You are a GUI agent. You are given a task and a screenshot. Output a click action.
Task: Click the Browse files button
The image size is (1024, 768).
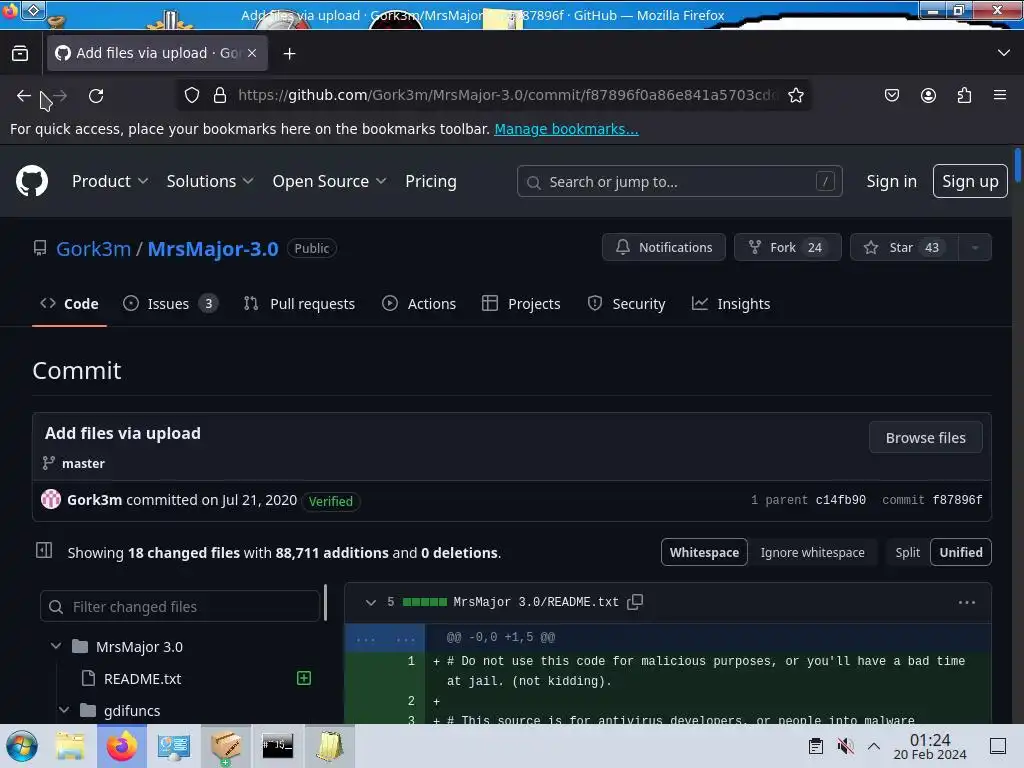click(x=925, y=438)
